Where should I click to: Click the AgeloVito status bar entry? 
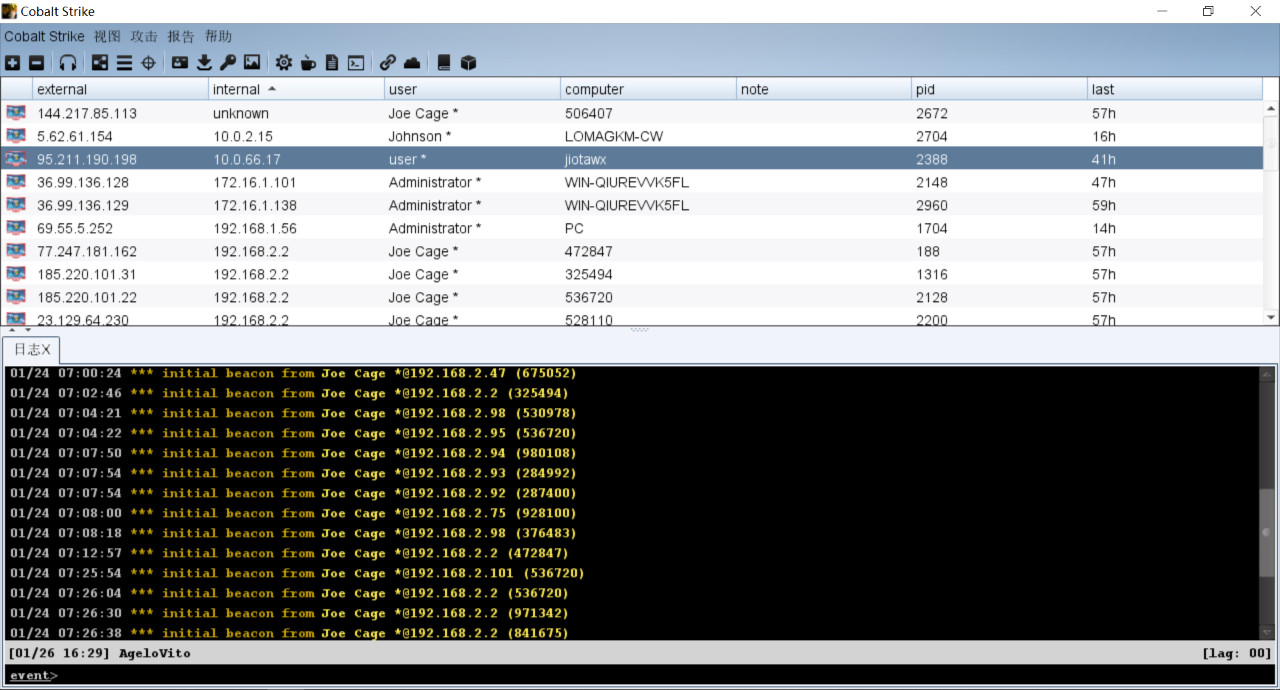pos(154,653)
